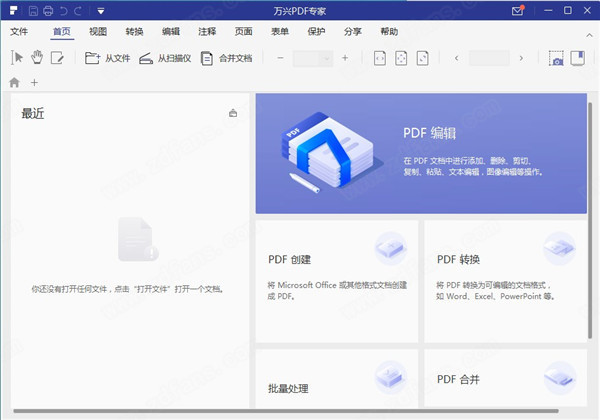Click the app logo in title bar
The image size is (600, 420).
pyautogui.click(x=13, y=10)
